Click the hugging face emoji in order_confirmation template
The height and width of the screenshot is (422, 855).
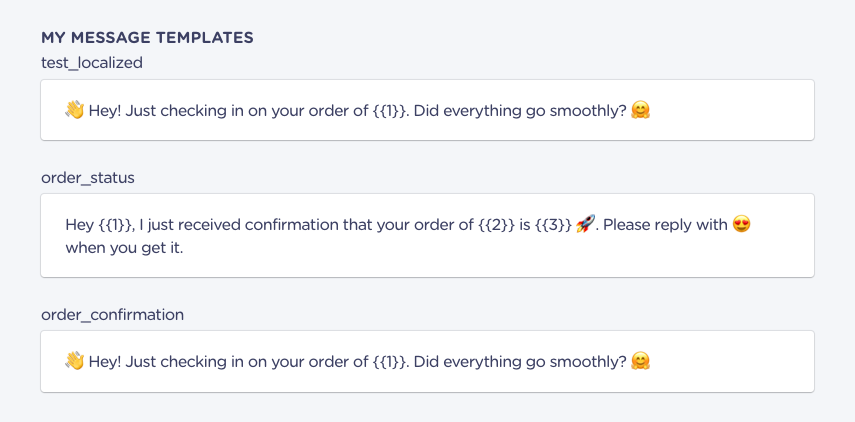(x=640, y=361)
